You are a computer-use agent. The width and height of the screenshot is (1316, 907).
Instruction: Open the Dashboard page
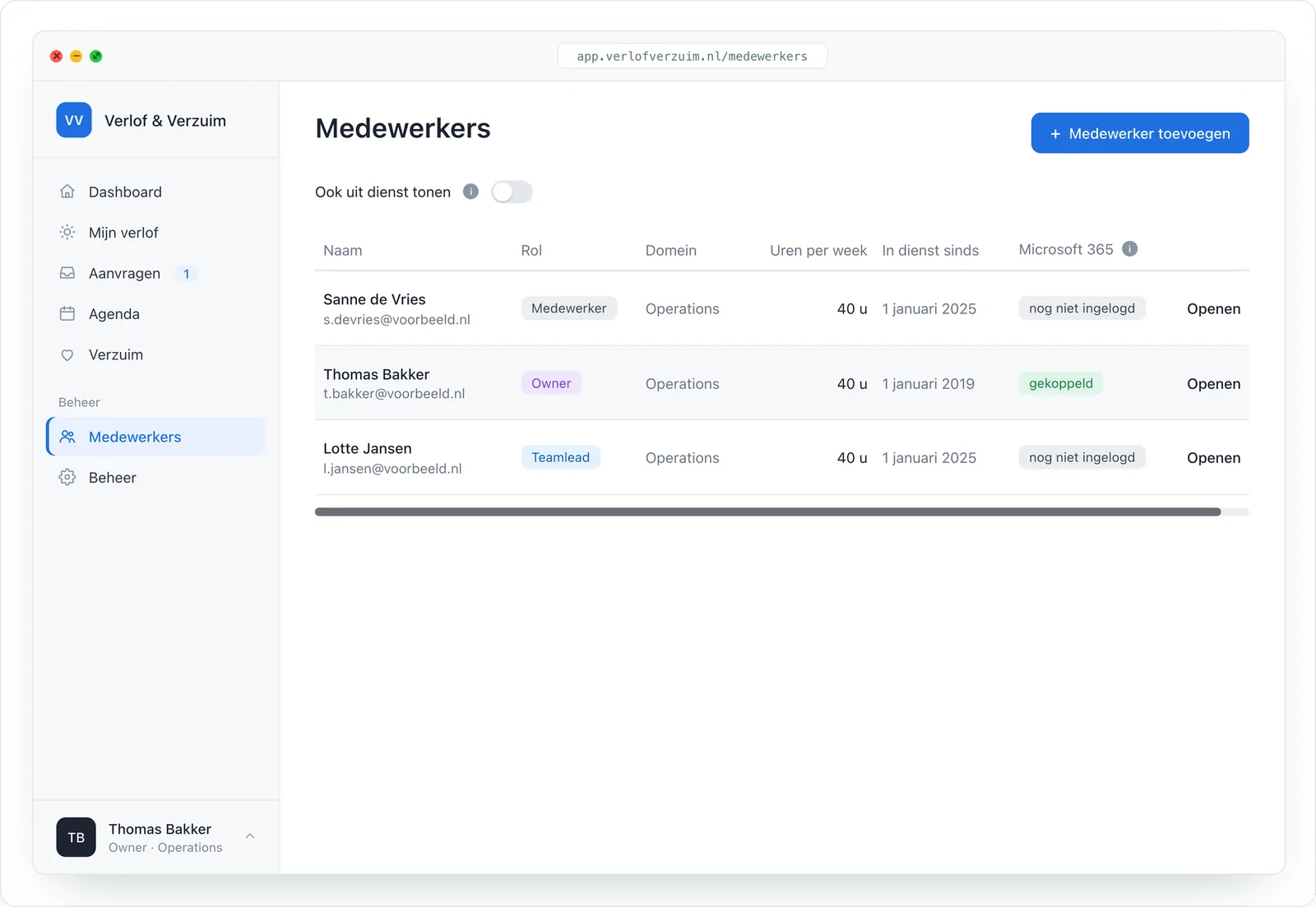[x=156, y=192]
